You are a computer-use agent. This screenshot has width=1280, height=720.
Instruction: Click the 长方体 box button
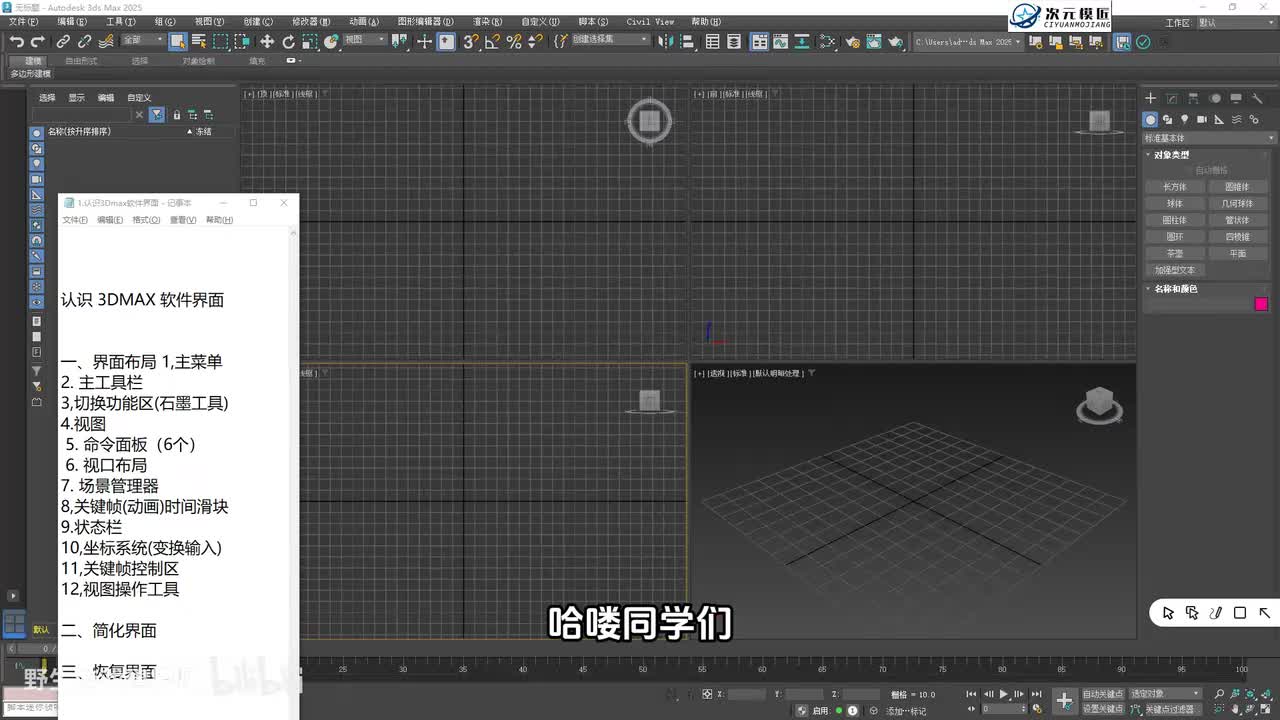[1175, 187]
